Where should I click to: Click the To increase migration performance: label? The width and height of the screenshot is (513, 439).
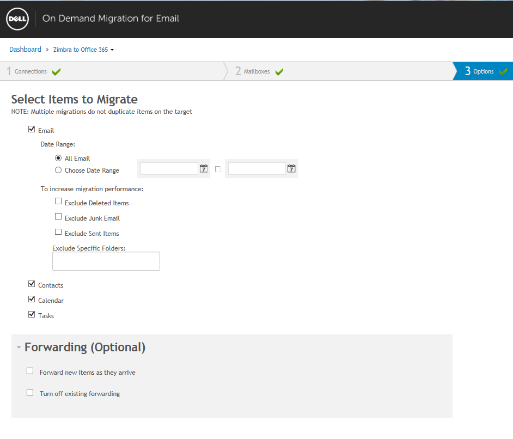tap(92, 189)
